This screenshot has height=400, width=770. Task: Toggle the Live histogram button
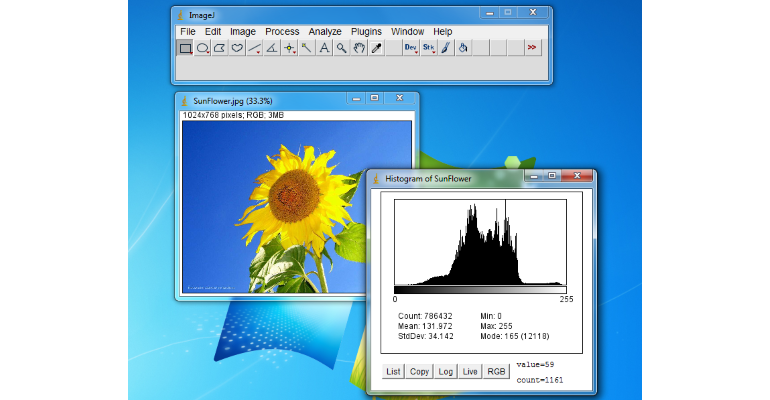pos(470,372)
